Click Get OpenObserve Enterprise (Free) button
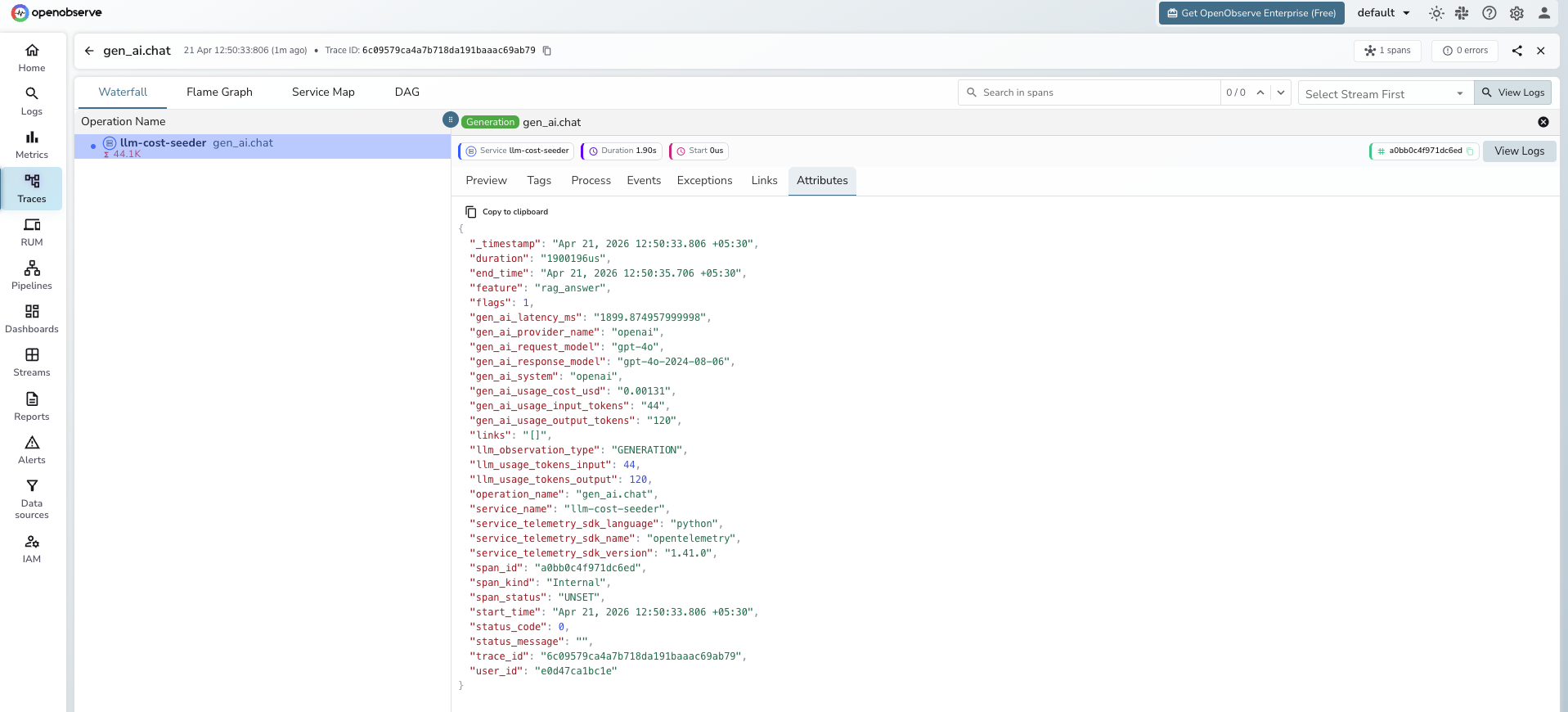This screenshot has height=712, width=1568. [x=1251, y=13]
